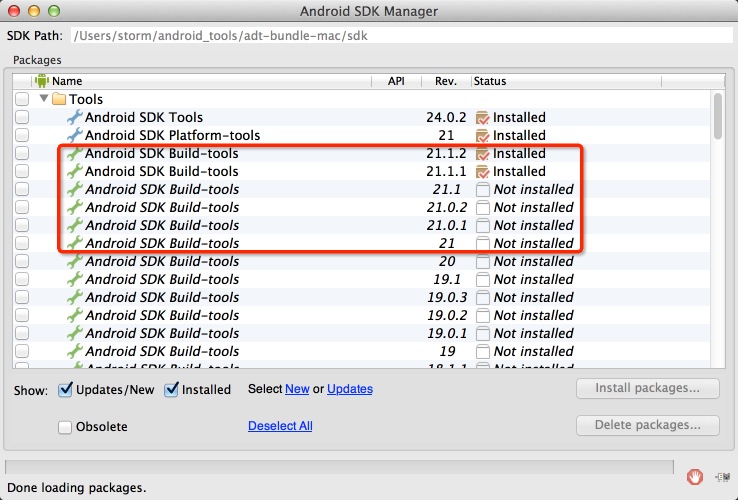This screenshot has width=738, height=500.
Task: Click the New link beside Select
Action: point(297,389)
